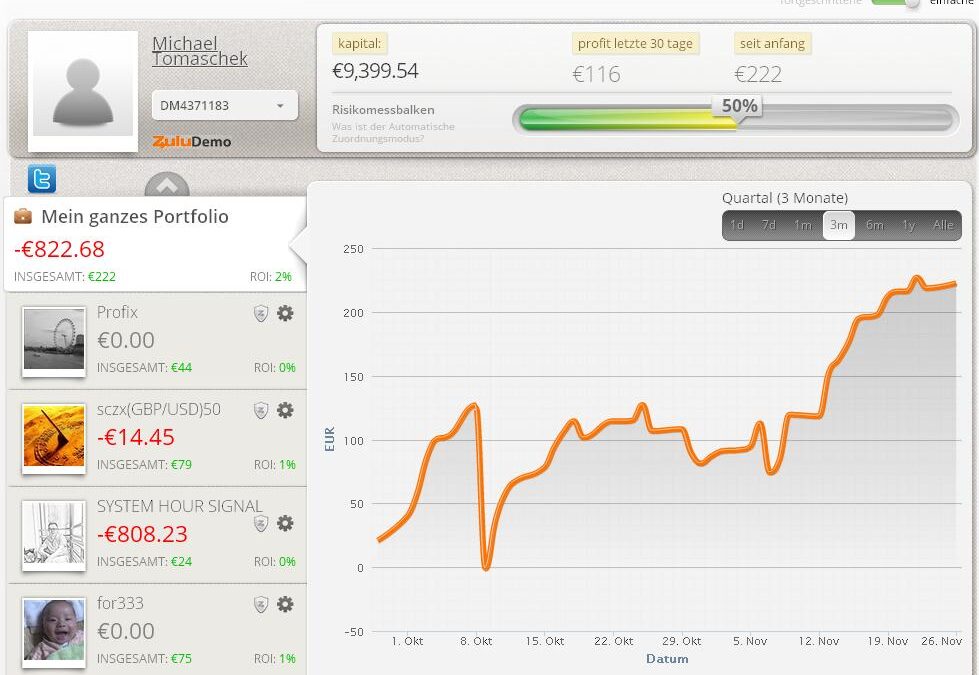
Task: Select Mein ganzes Portfolio entry
Action: 135,217
